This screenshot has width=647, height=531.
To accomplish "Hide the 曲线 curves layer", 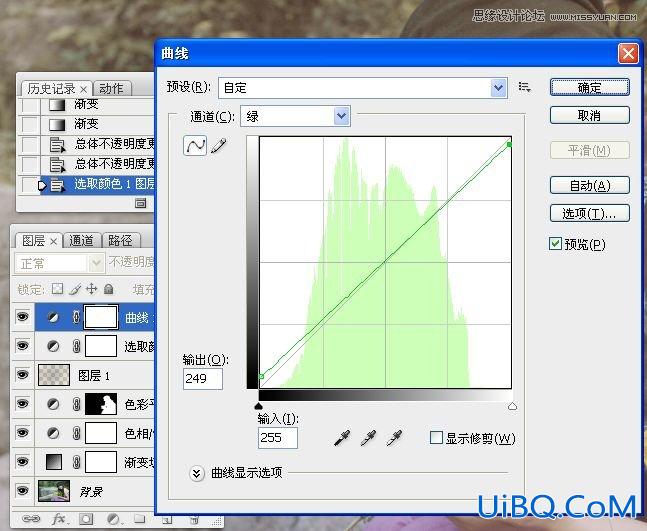I will coord(22,317).
